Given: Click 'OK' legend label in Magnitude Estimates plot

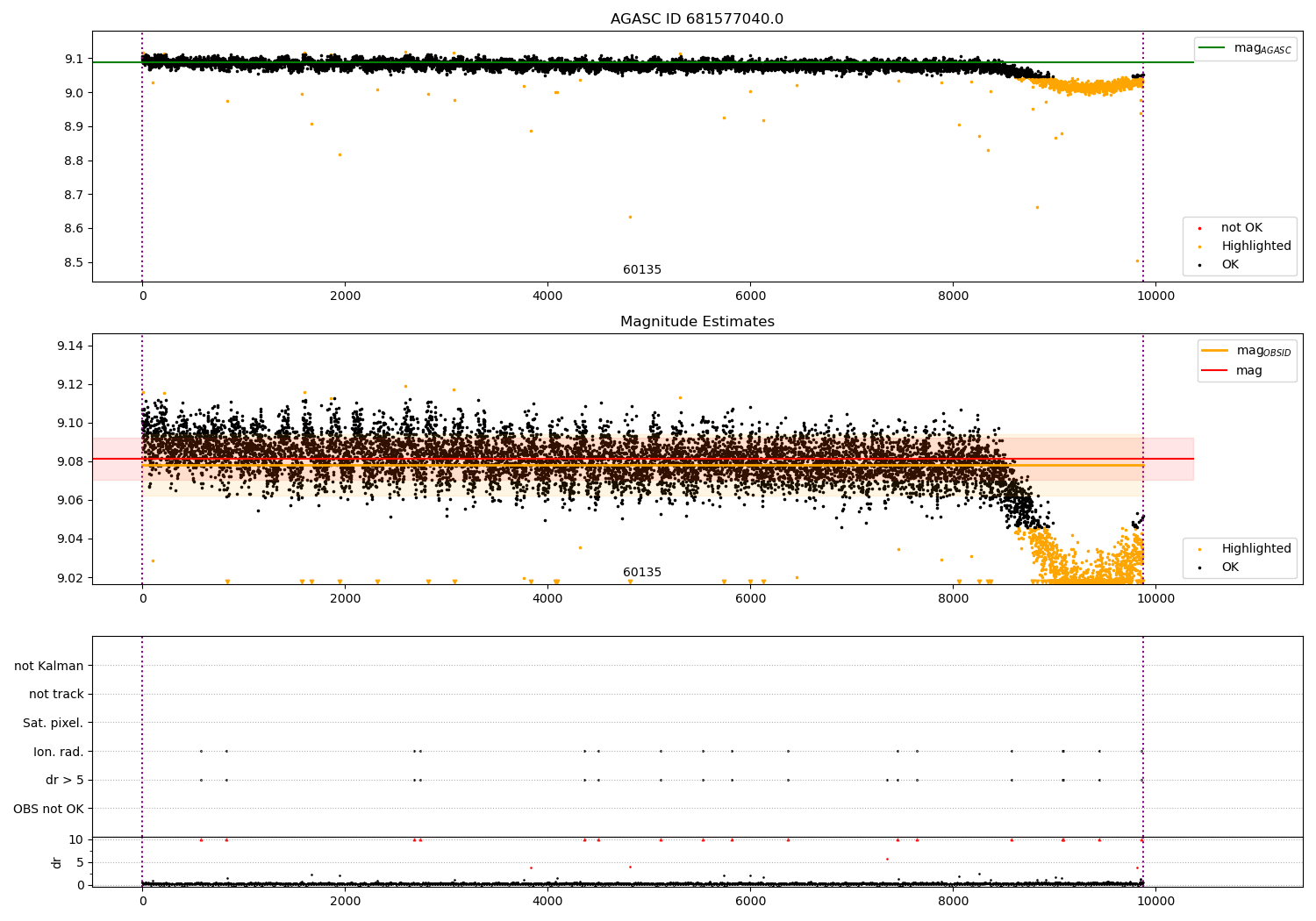Looking at the screenshot, I should pos(1230,568).
